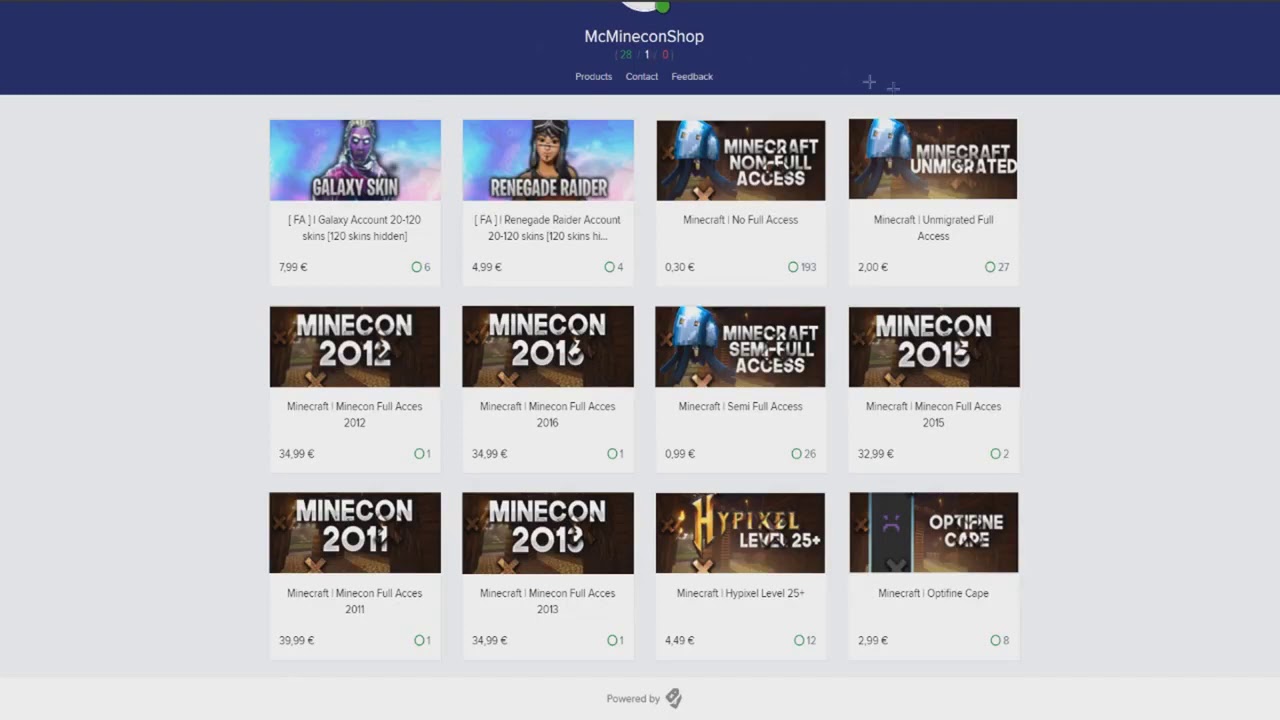Click the 'Powered by' footer text
This screenshot has height=720, width=1280.
coord(633,699)
